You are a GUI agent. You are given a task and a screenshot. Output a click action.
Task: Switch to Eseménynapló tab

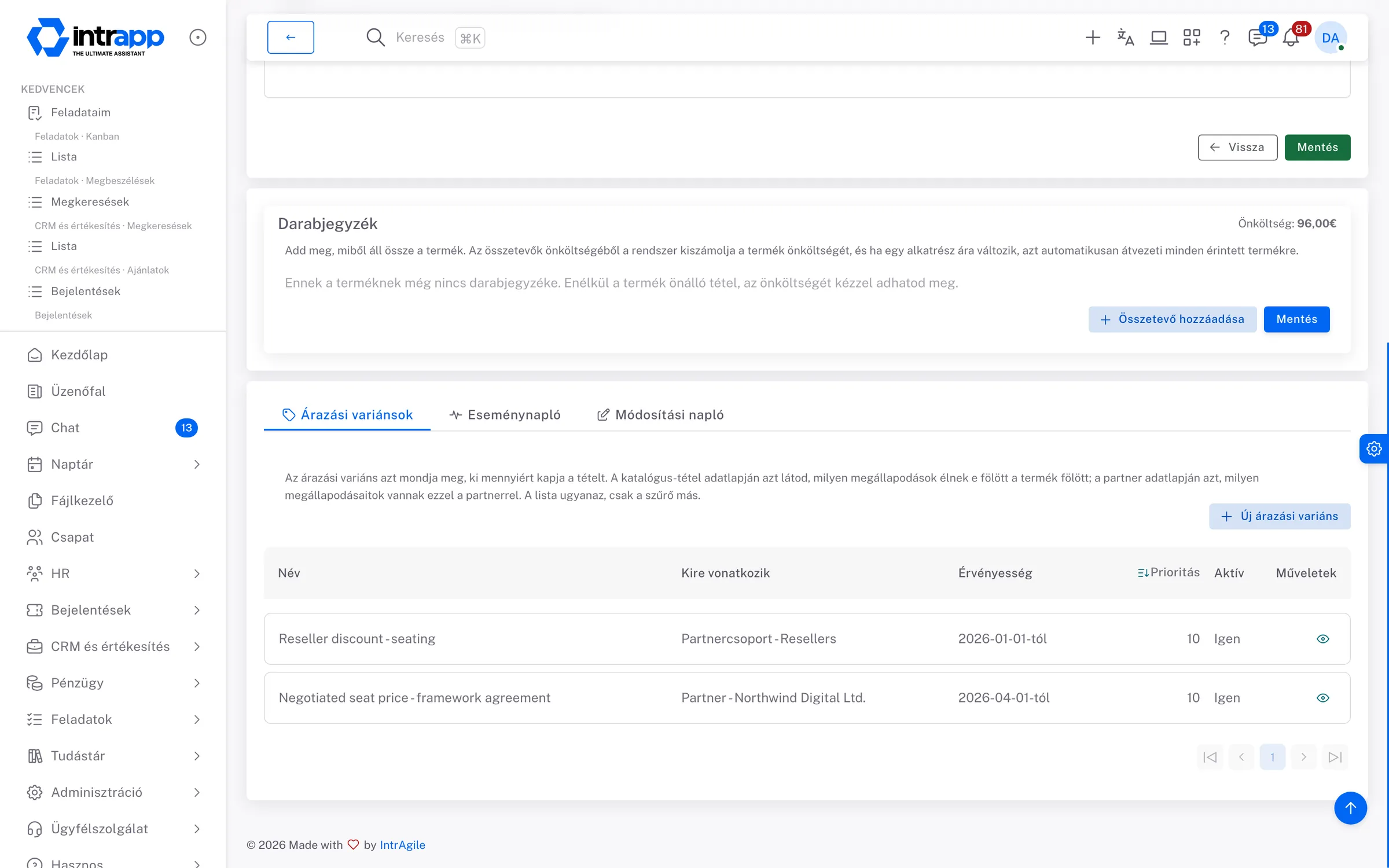click(x=505, y=414)
